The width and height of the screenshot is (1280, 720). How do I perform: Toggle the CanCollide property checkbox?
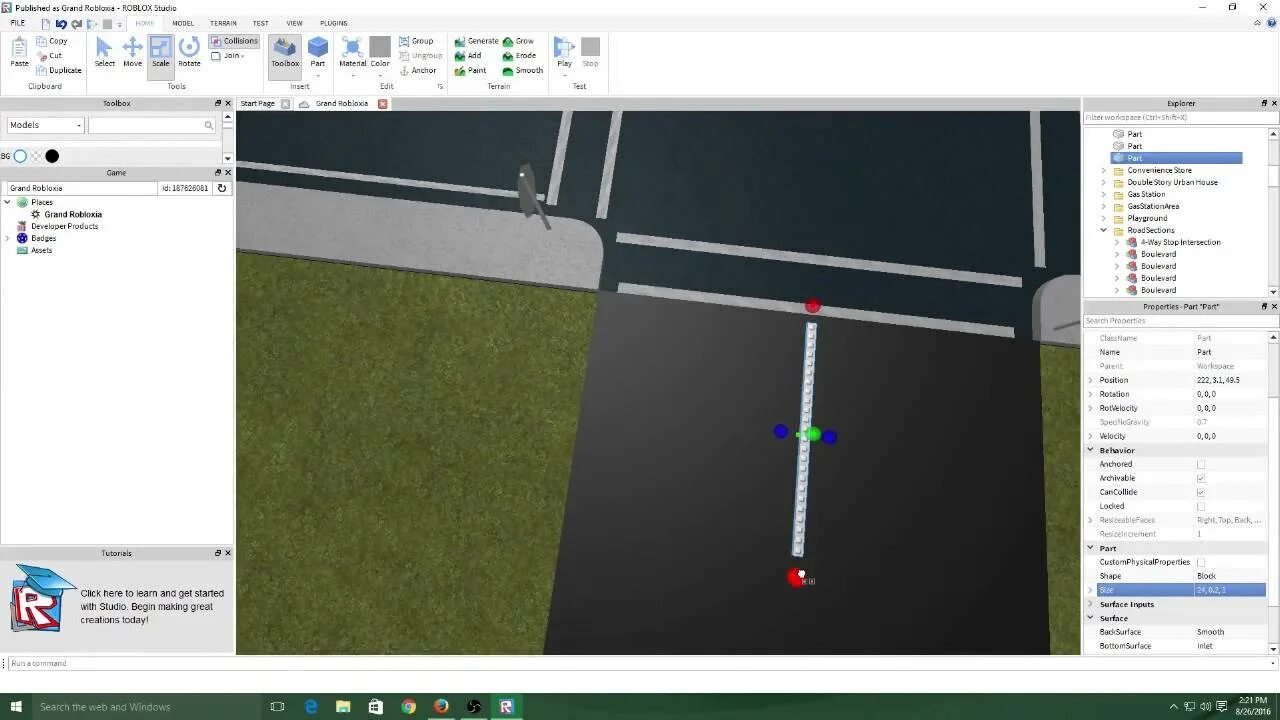1201,492
